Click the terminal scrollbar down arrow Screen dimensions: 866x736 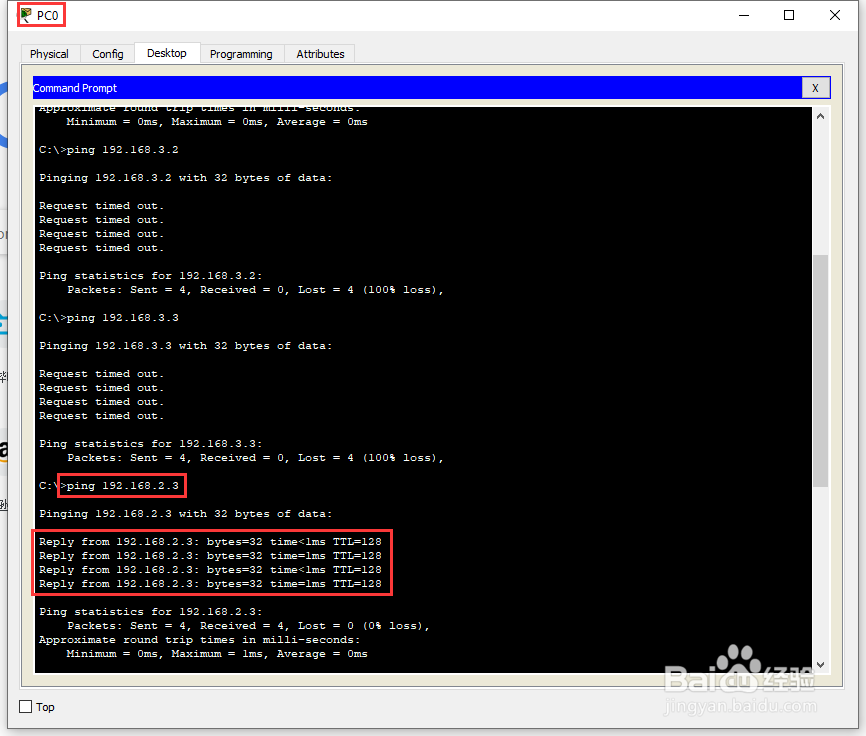pyautogui.click(x=820, y=664)
